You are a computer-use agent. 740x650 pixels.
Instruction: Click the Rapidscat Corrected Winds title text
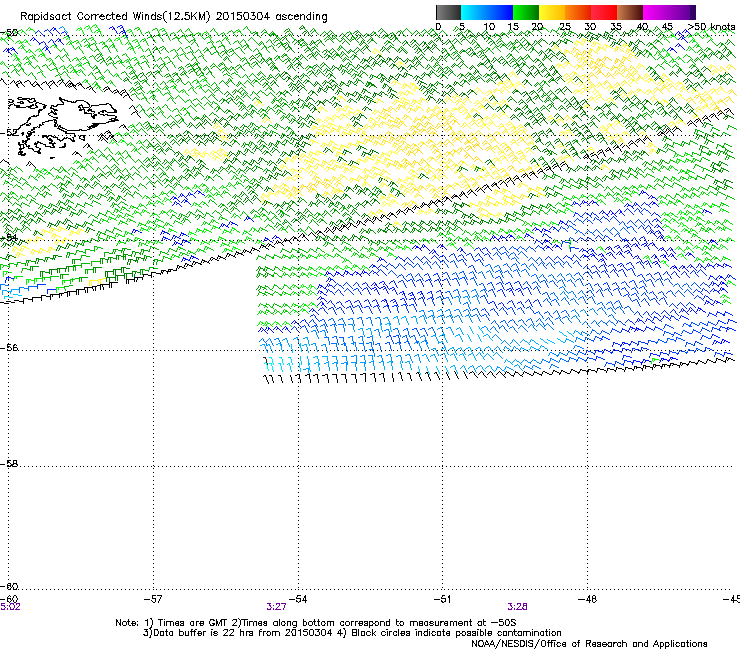coord(174,16)
